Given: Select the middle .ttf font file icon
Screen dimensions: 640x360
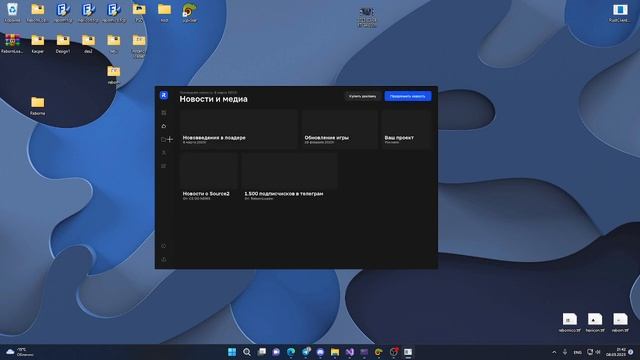Looking at the screenshot, I should (x=595, y=322).
